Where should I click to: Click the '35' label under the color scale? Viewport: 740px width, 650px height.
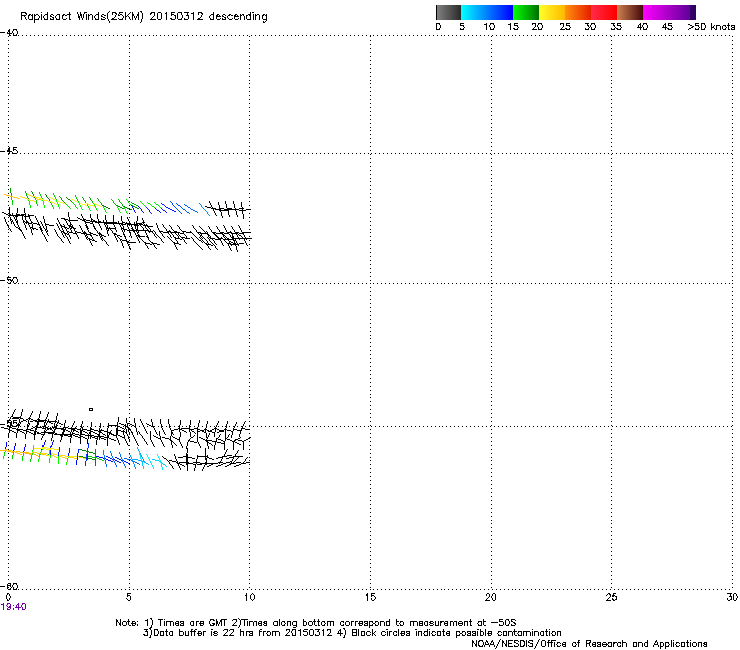click(x=616, y=27)
